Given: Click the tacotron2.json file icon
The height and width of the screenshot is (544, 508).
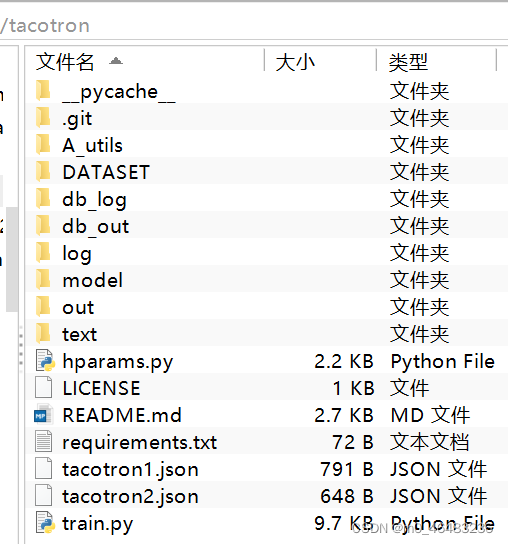Looking at the screenshot, I should point(44,496).
